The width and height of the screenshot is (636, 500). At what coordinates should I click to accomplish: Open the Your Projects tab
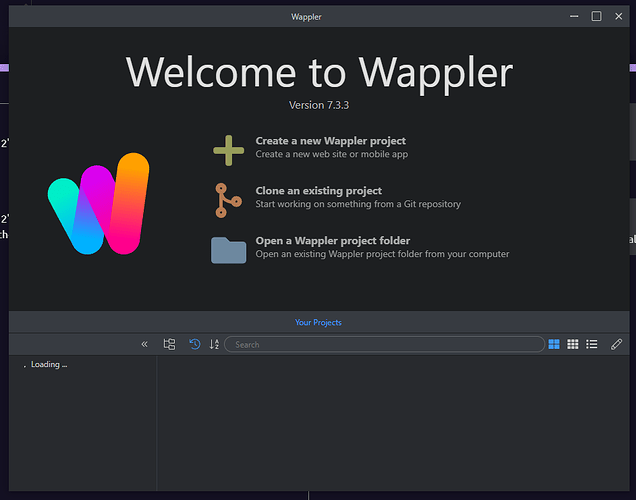pos(318,322)
